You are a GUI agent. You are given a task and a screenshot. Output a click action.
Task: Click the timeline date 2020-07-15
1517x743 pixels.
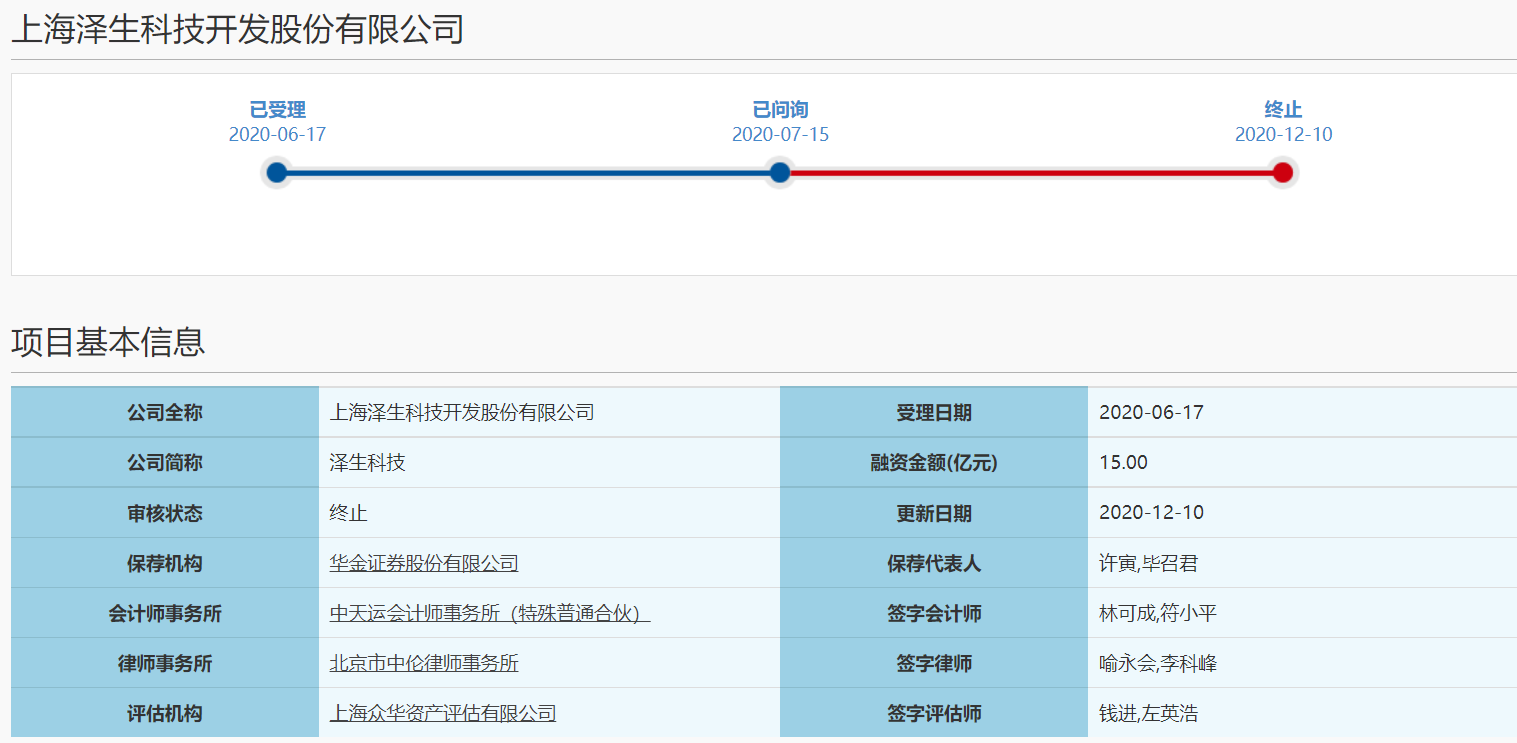tap(780, 134)
